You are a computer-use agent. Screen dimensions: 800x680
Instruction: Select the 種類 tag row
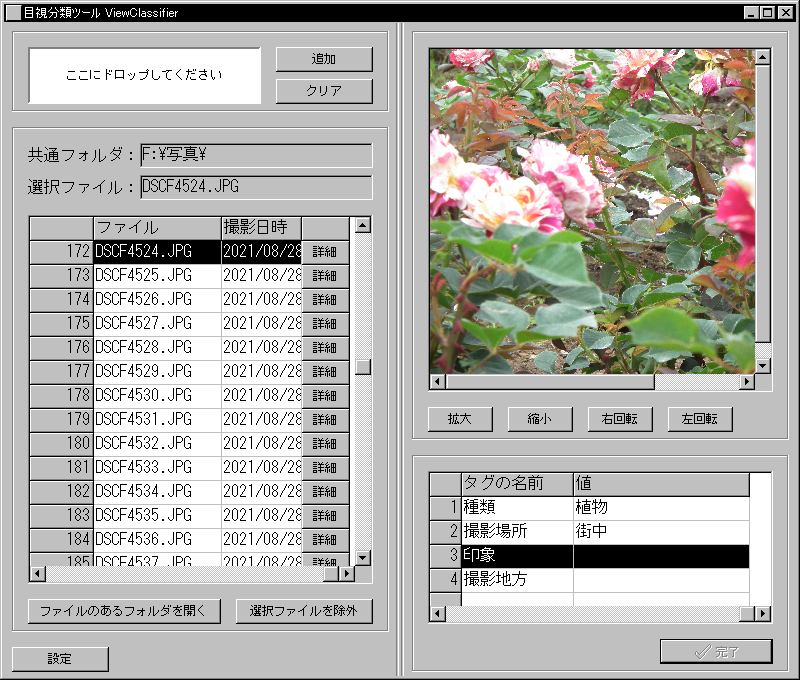(516, 508)
